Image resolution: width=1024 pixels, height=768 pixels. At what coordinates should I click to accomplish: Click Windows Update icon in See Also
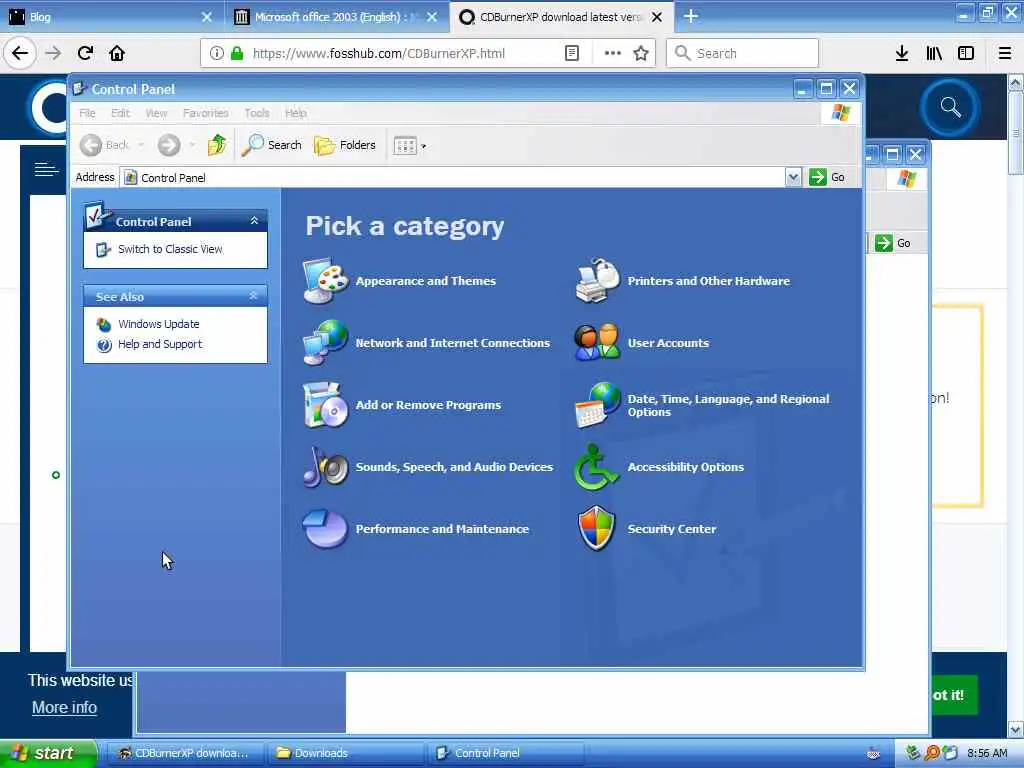click(104, 325)
